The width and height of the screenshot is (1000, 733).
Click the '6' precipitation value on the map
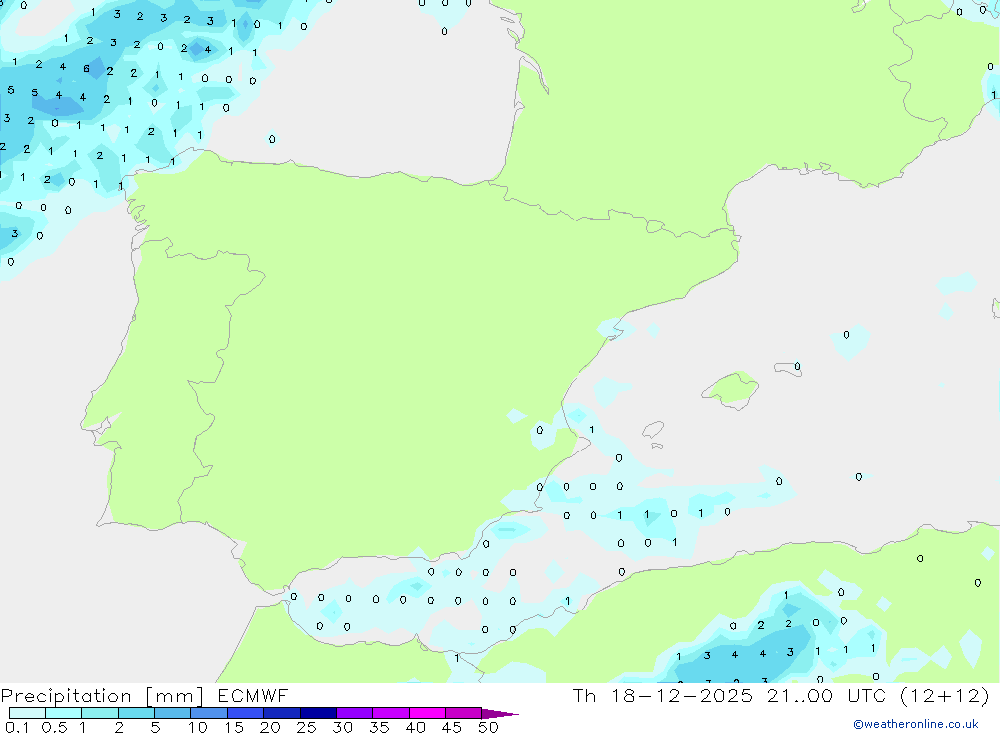[86, 69]
